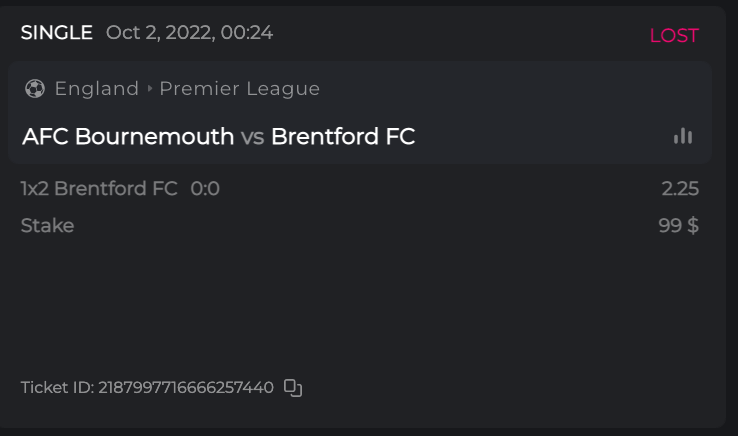Image resolution: width=738 pixels, height=436 pixels.
Task: Click the ticket ID number text
Action: click(186, 388)
